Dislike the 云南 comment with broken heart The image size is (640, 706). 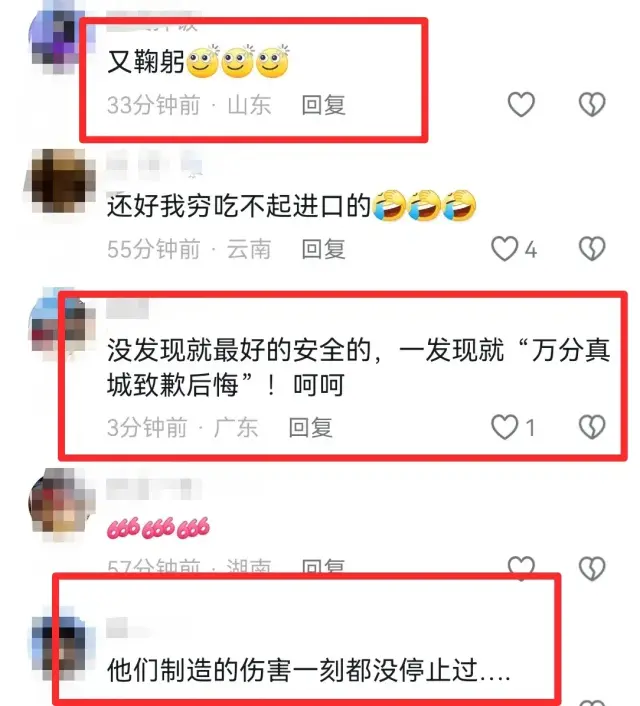[591, 249]
